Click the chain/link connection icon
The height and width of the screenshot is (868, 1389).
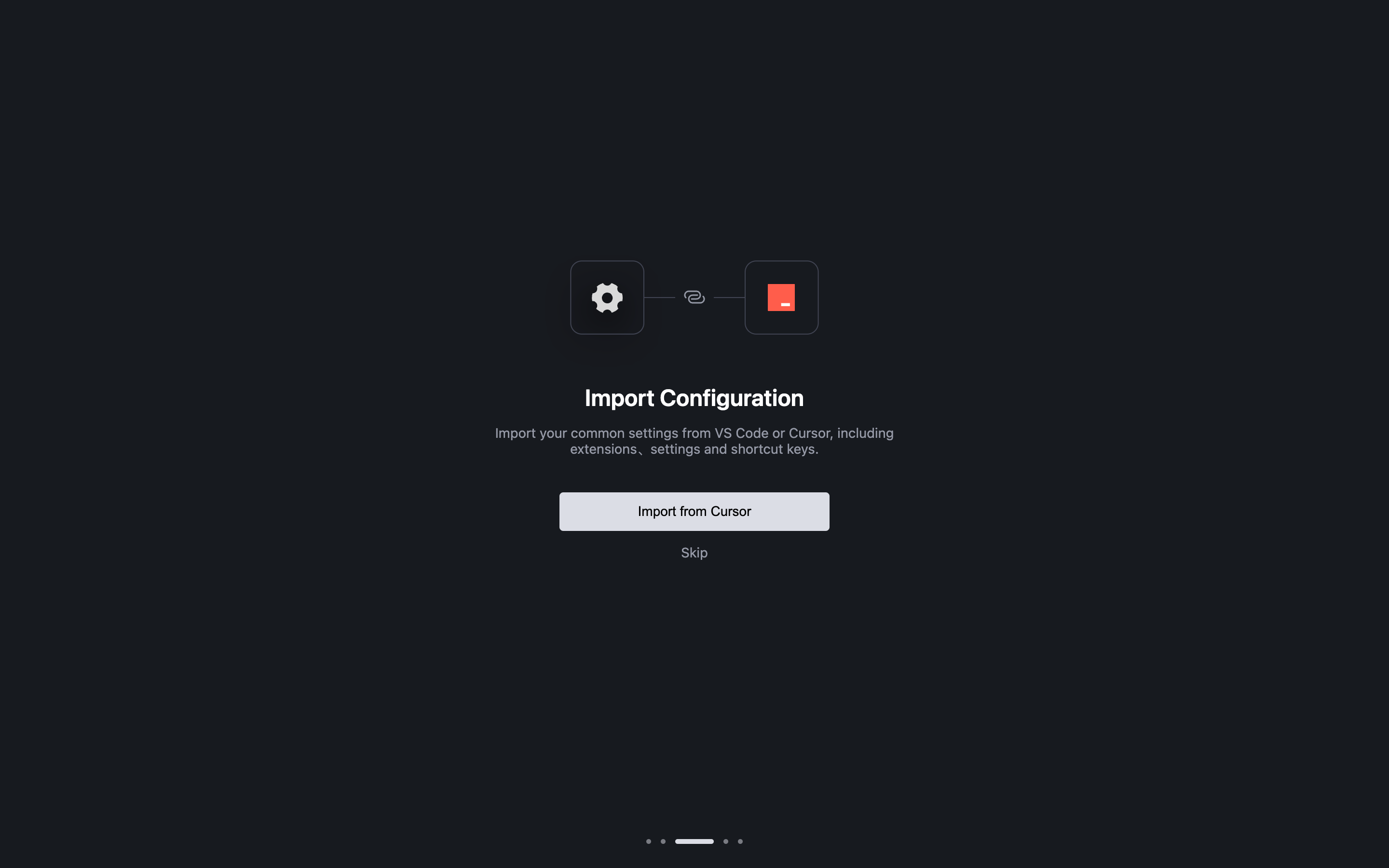coord(694,297)
